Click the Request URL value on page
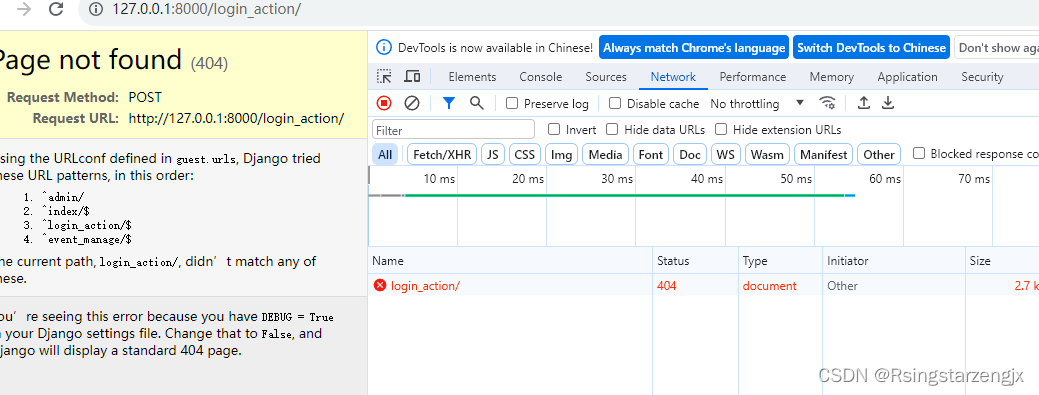 237,119
